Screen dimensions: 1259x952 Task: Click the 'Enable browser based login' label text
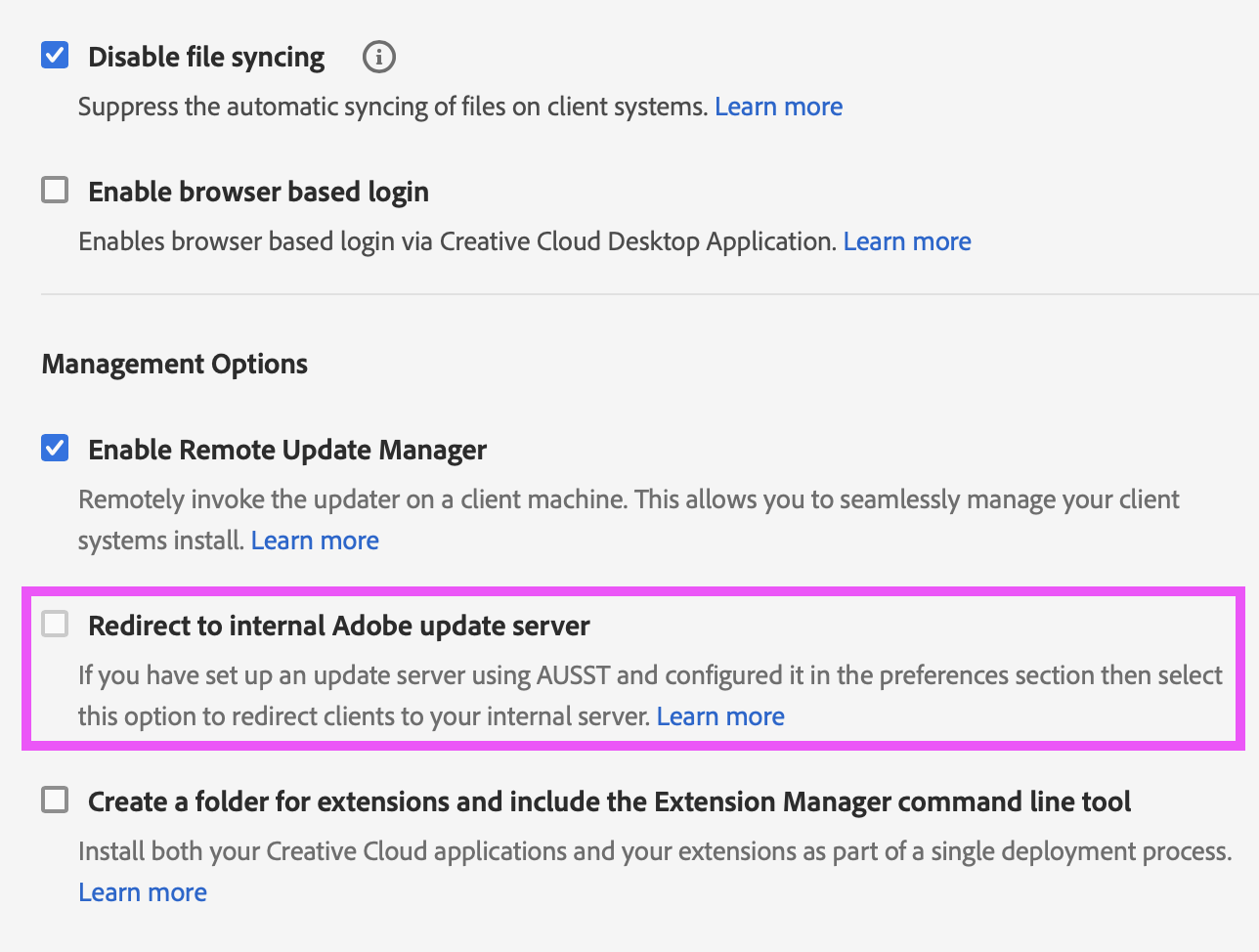tap(258, 192)
